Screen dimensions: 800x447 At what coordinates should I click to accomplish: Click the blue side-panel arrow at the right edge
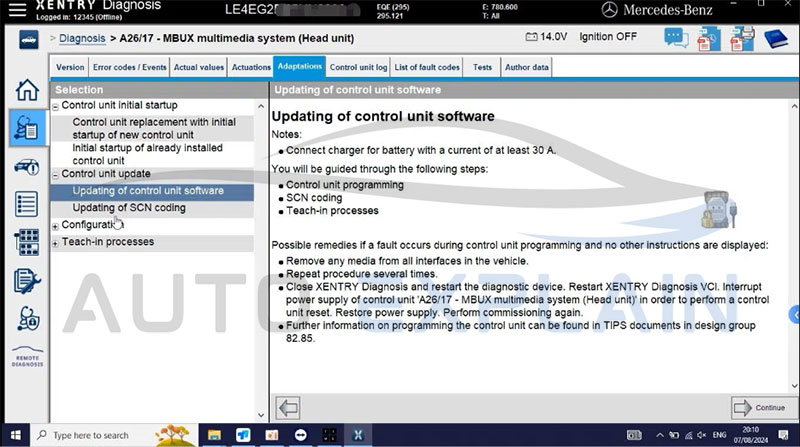(x=794, y=314)
